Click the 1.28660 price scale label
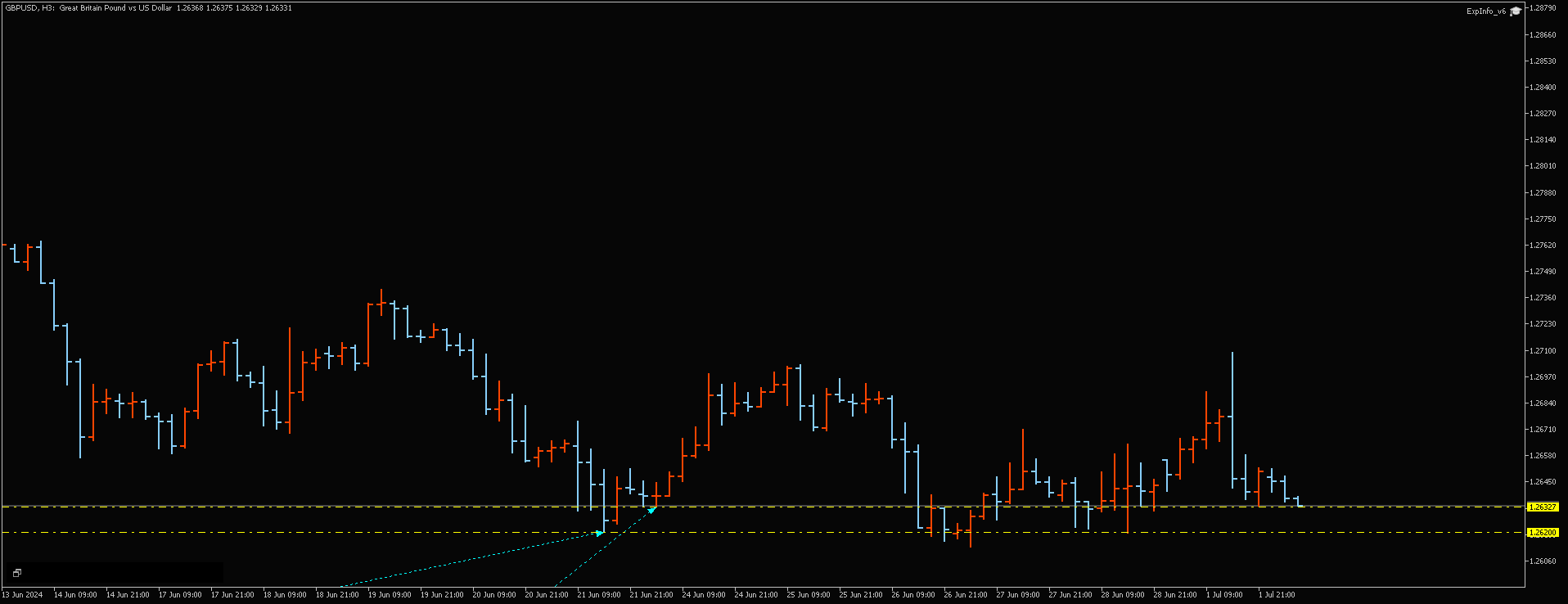The height and width of the screenshot is (604, 1568). (1543, 35)
